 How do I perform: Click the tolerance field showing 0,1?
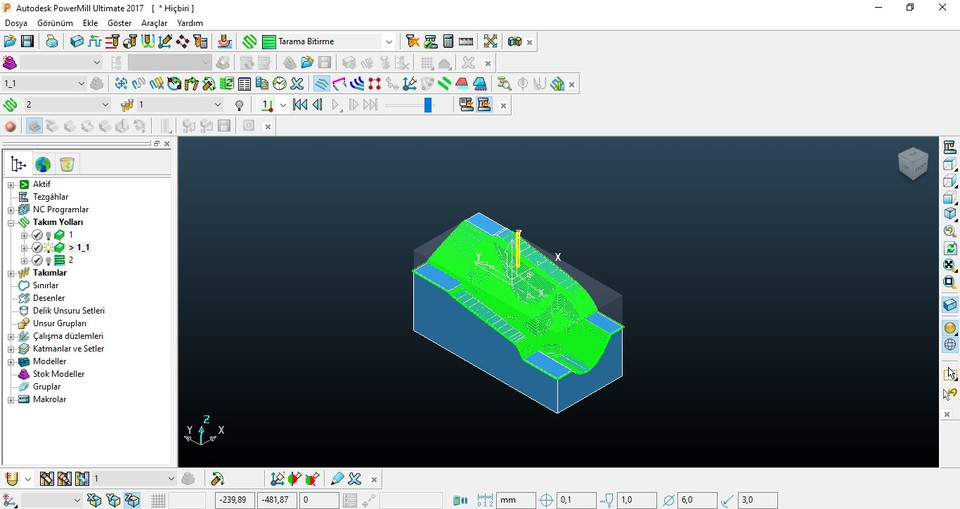point(576,500)
